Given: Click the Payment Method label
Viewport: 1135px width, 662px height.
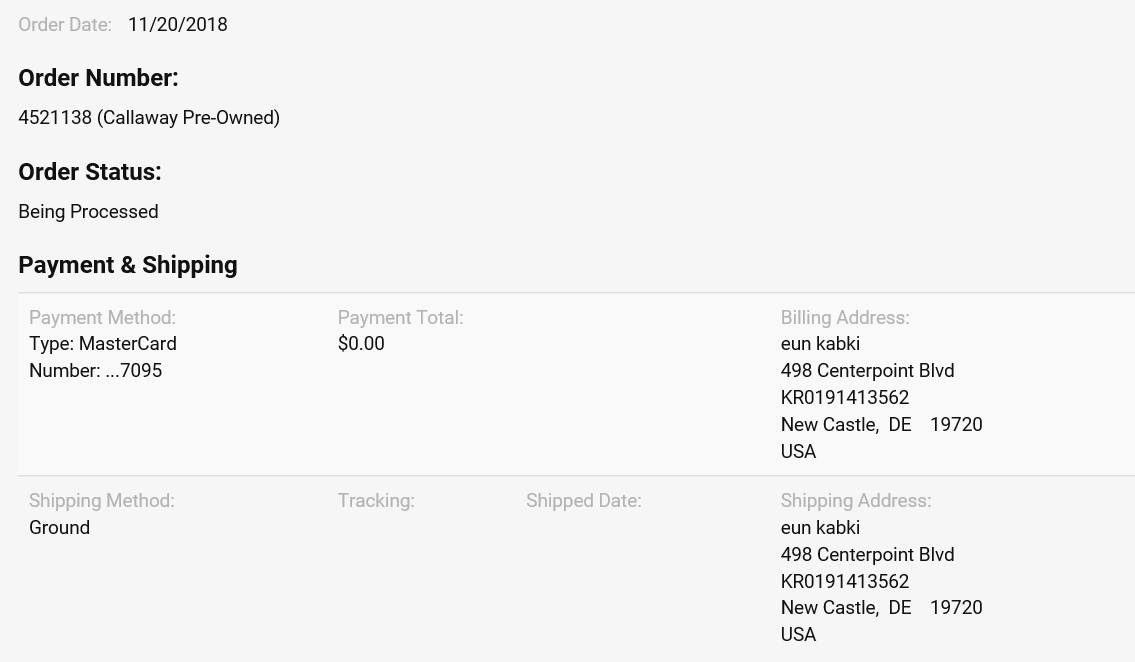Looking at the screenshot, I should pos(102,318).
